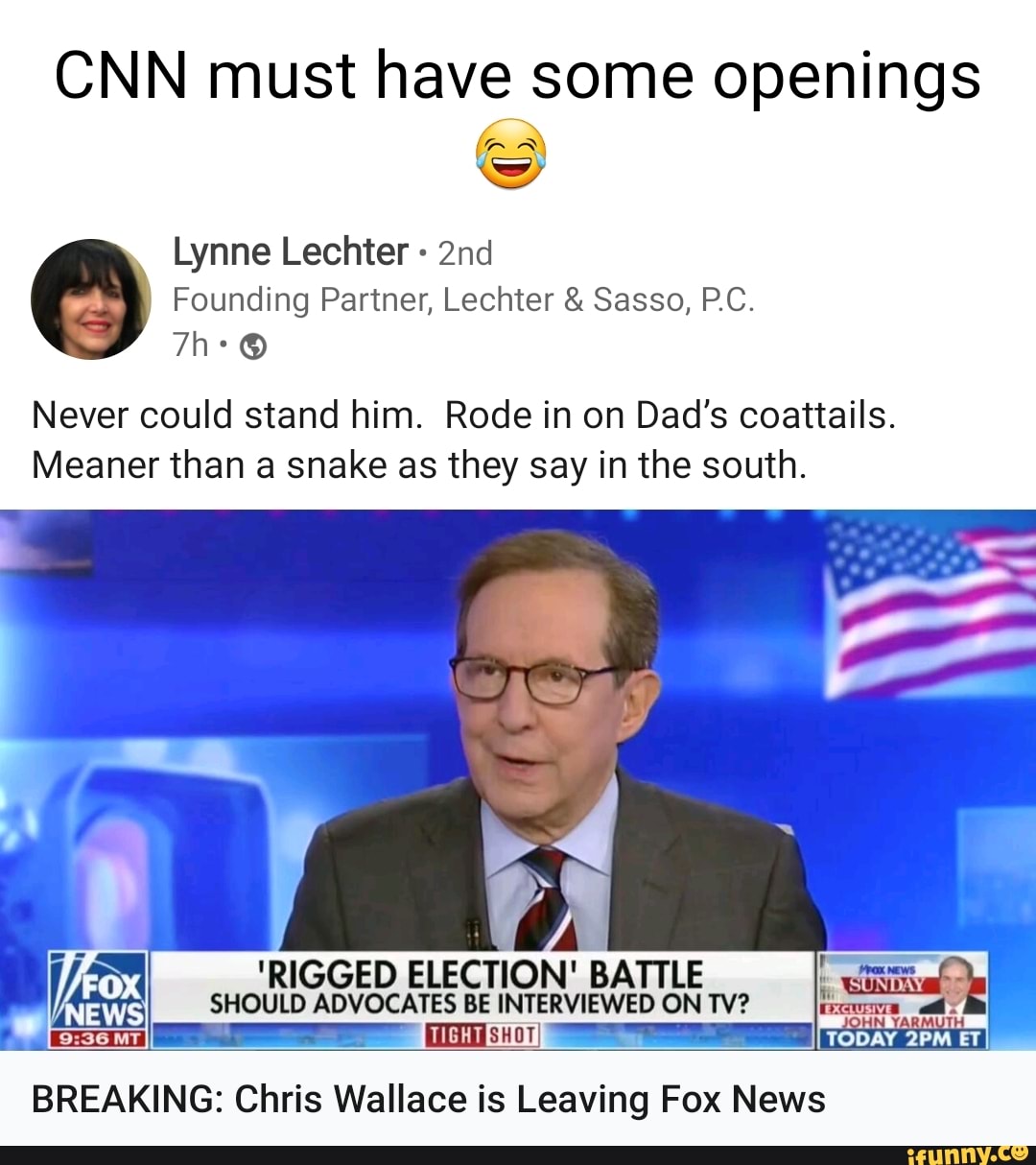
Task: Click the post text starting with Never could stand him
Action: pyautogui.click(x=464, y=440)
